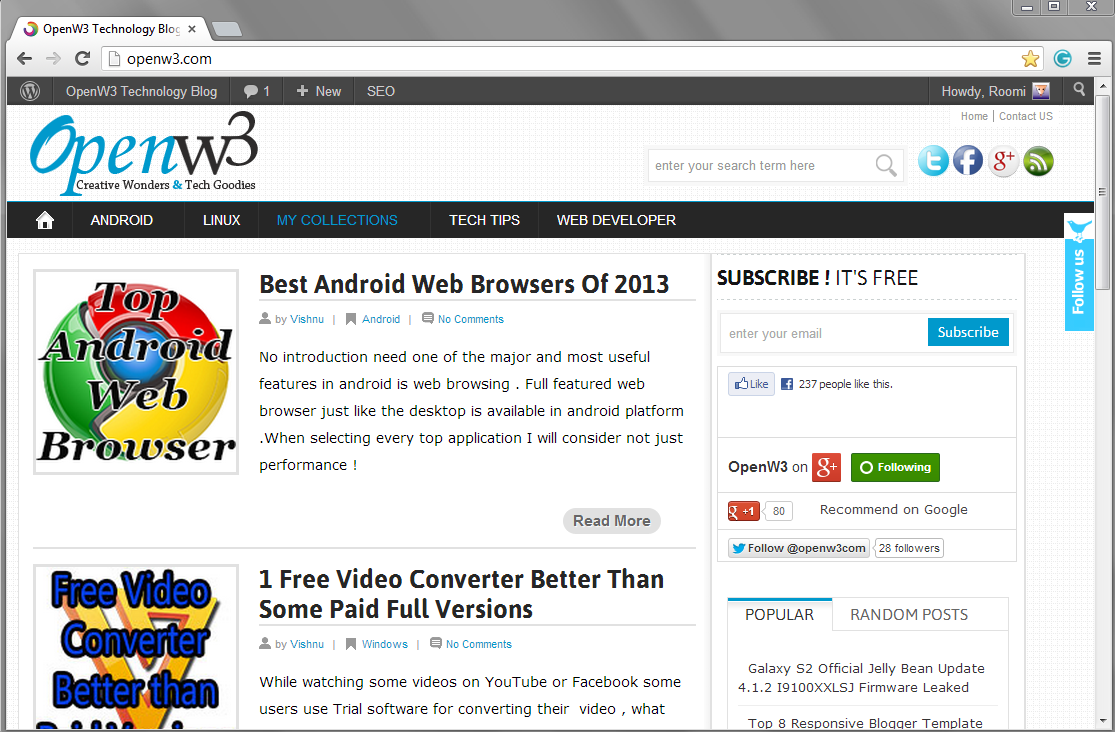The height and width of the screenshot is (732, 1115).
Task: Open the WEB DEVELOPER menu item
Action: pyautogui.click(x=617, y=221)
